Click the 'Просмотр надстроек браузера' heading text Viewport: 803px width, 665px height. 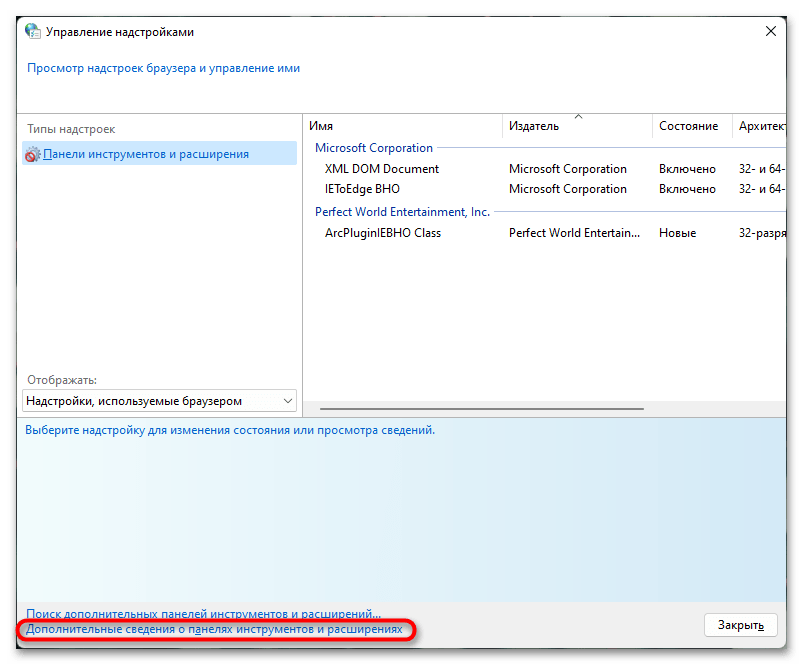pyautogui.click(x=163, y=68)
